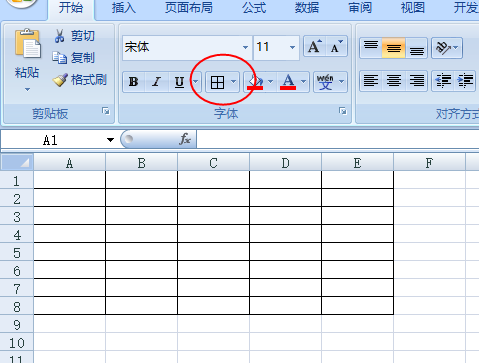Align text left
Image resolution: width=479 pixels, height=363 pixels.
pos(371,81)
